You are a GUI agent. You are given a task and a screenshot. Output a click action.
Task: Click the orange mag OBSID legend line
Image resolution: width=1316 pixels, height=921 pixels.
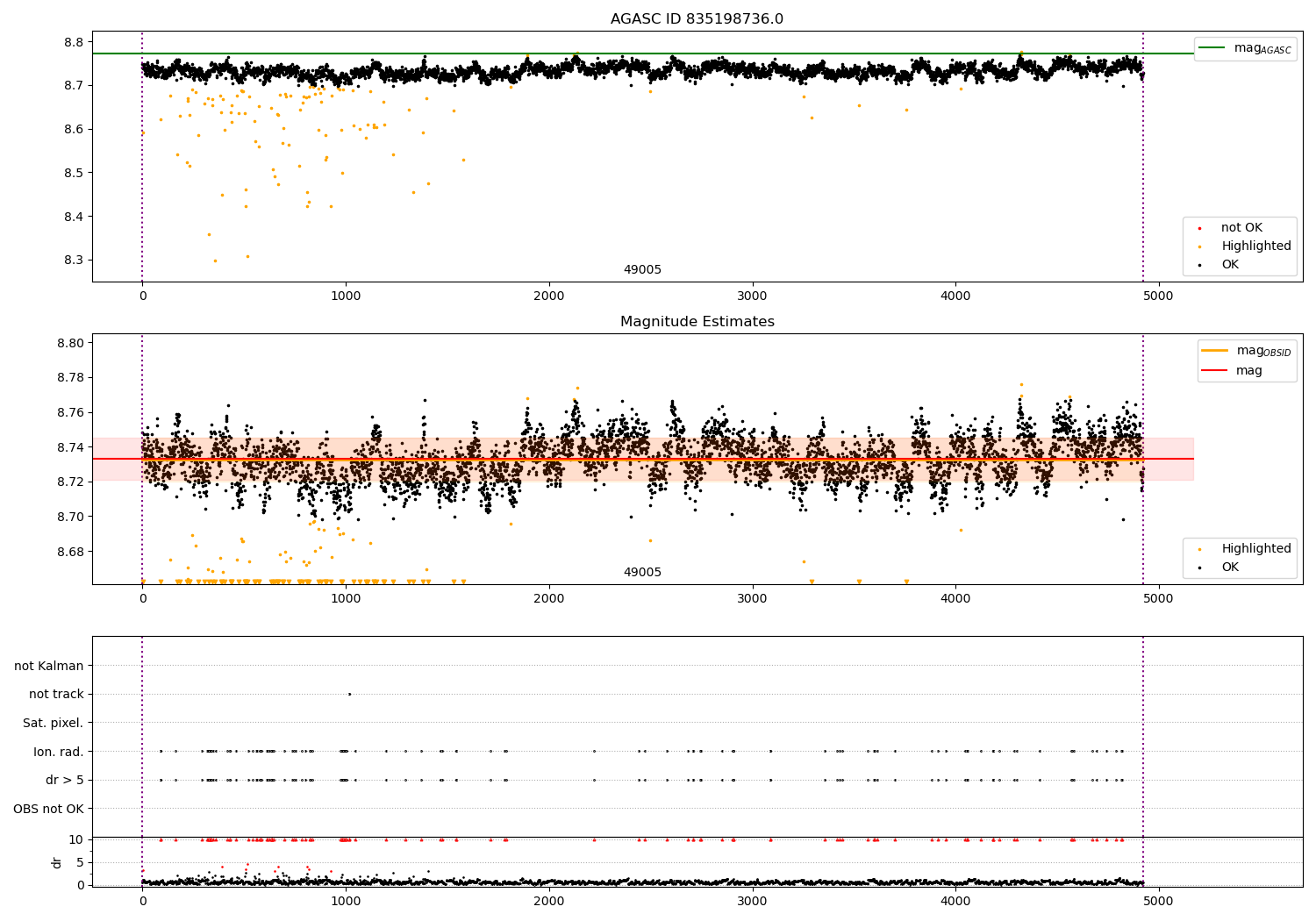coord(1214,351)
